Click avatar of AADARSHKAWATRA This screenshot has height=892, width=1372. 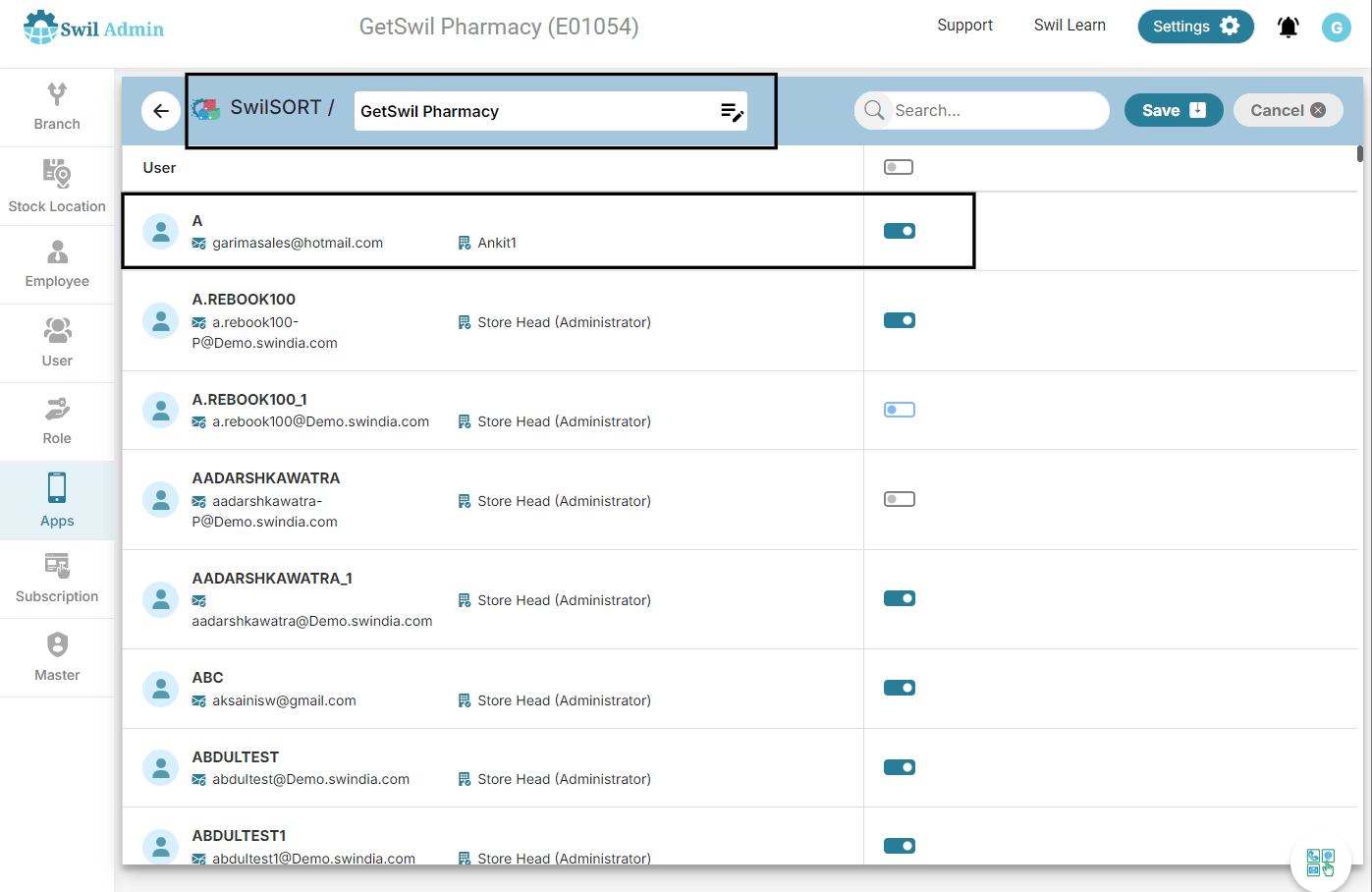coord(160,499)
